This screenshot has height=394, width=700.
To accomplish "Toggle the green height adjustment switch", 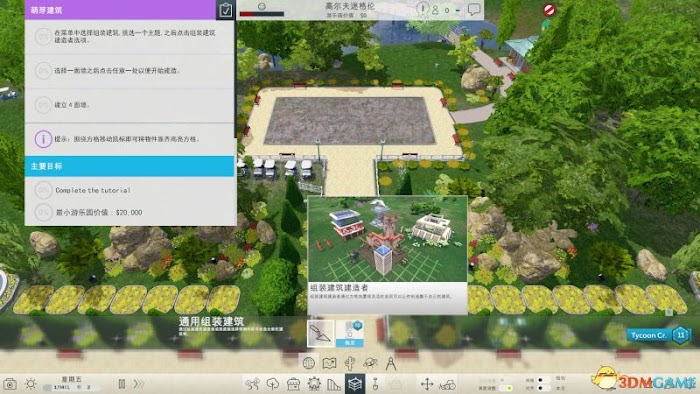I will (x=507, y=388).
